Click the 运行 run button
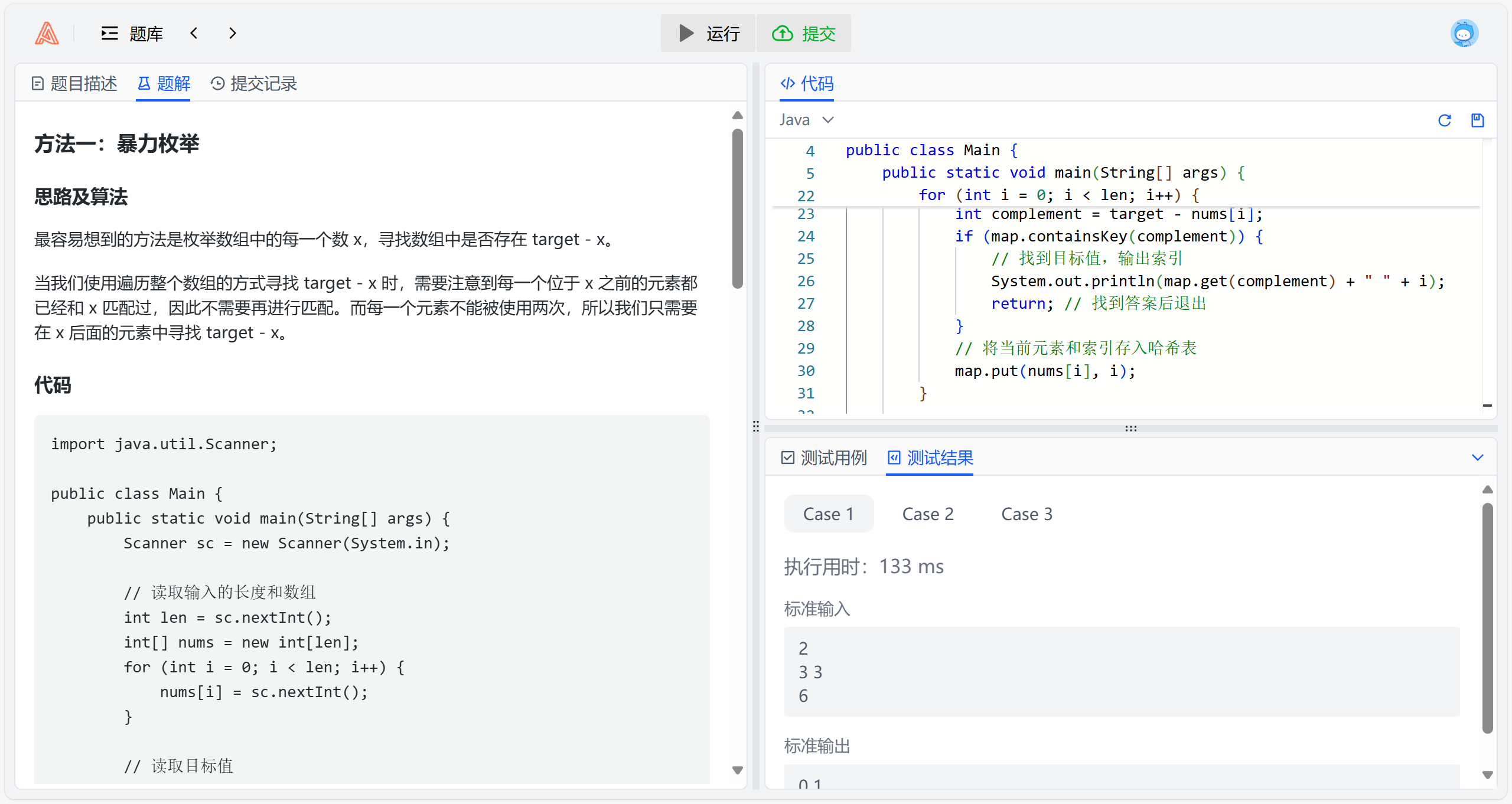 coord(708,34)
